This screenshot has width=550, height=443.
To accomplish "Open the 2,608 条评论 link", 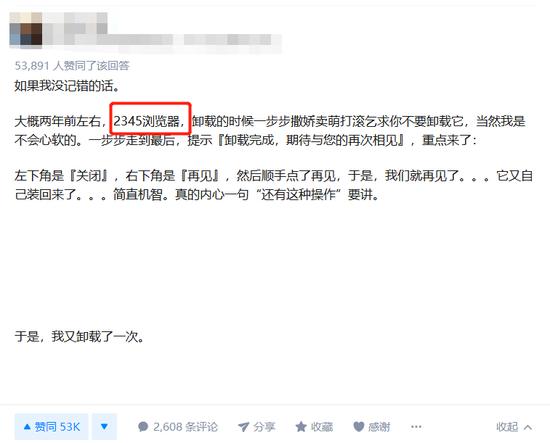I will (x=185, y=427).
